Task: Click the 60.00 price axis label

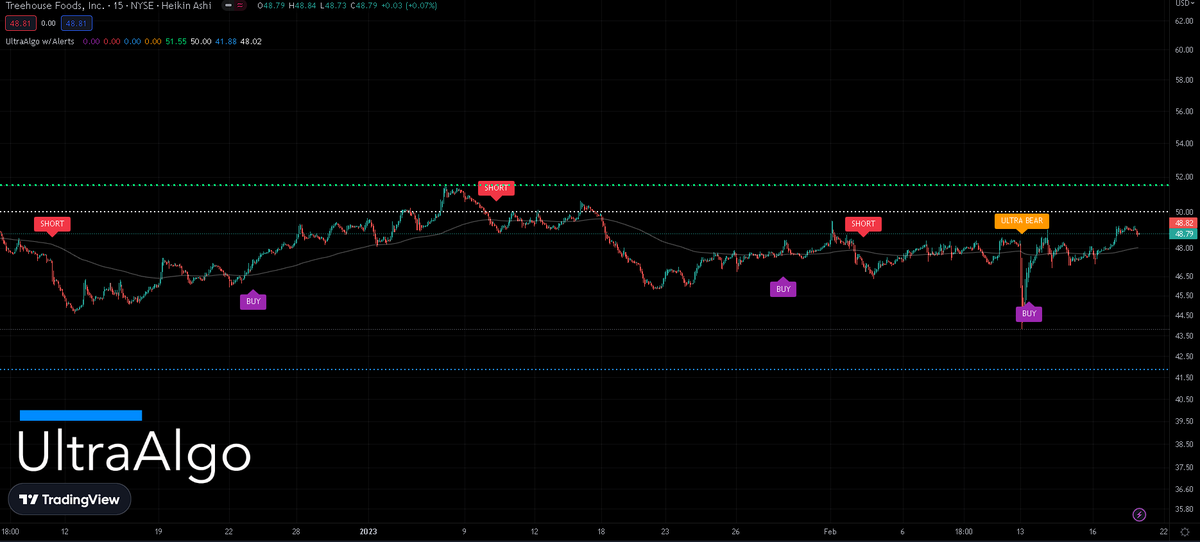Action: pos(1186,49)
